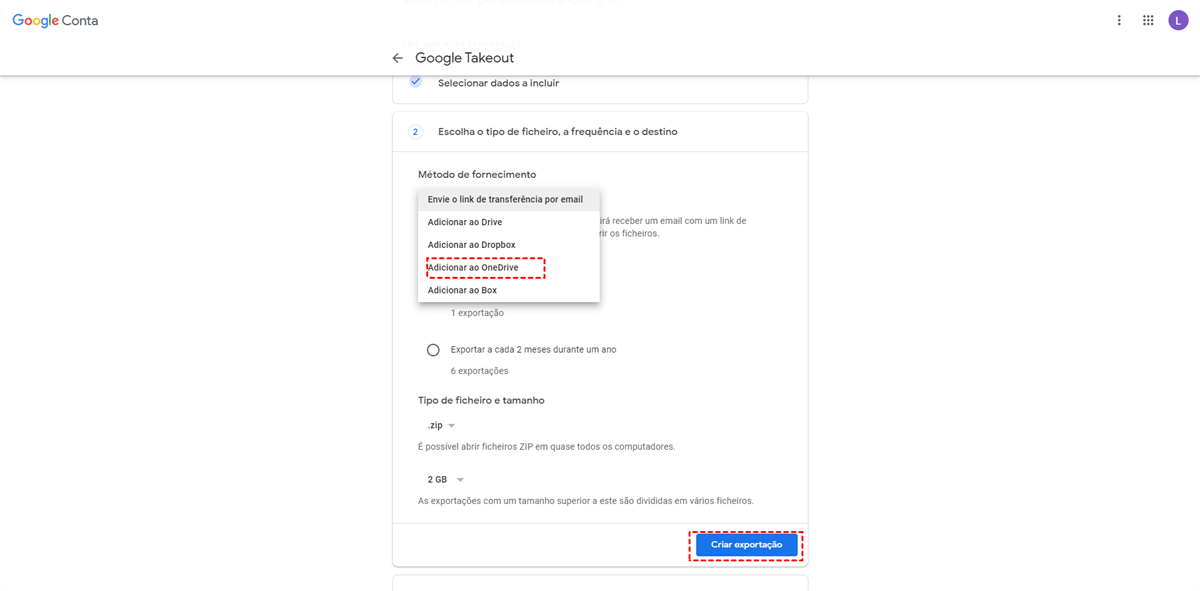
Task: Select the Envie o link de transferência por email option
Action: click(x=509, y=199)
